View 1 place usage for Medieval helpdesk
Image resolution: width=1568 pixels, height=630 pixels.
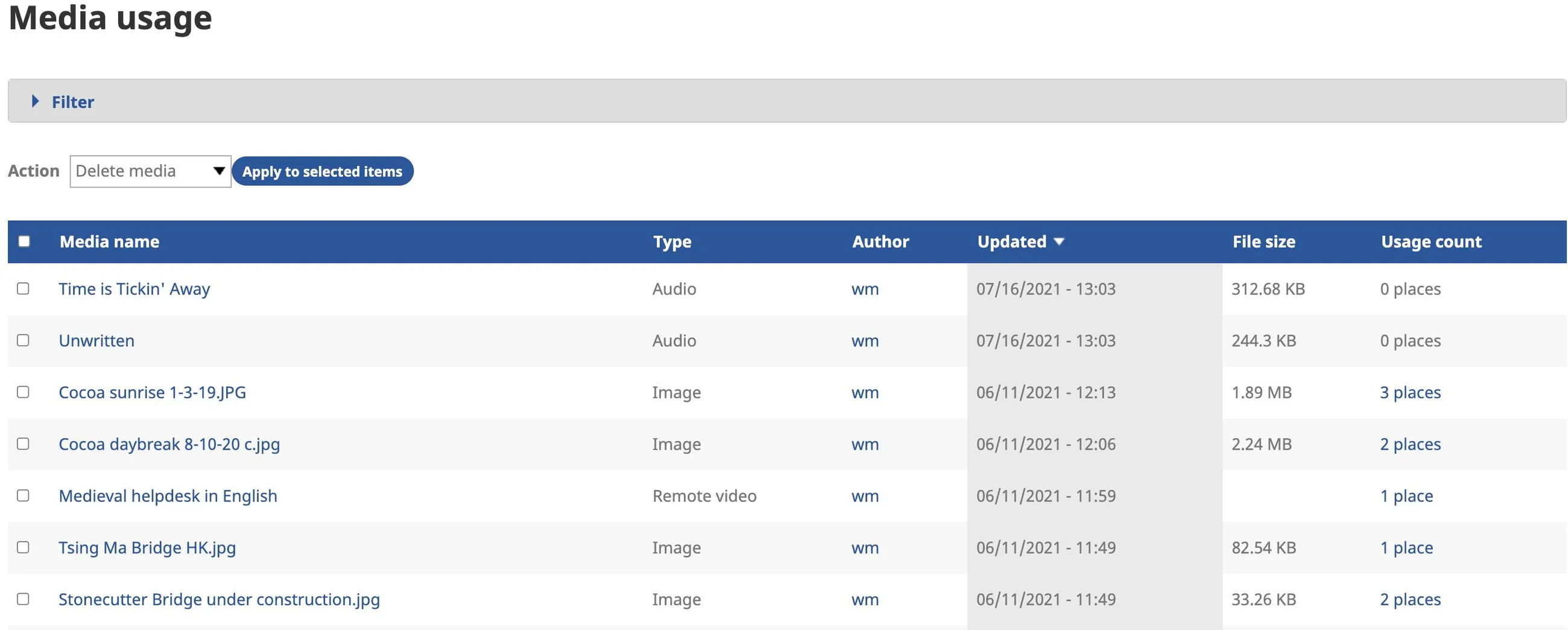pos(1406,496)
